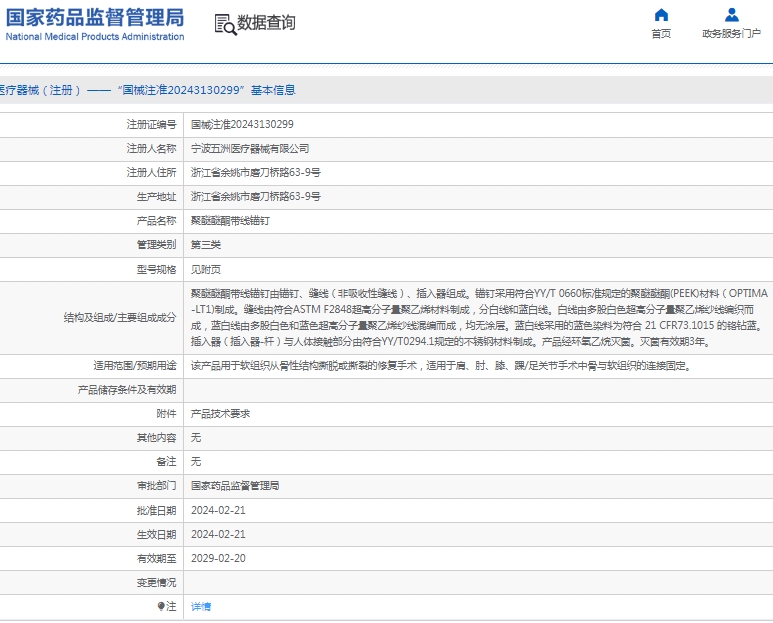Click the 产品技术要求 attachment entry
The width and height of the screenshot is (773, 623).
point(220,414)
